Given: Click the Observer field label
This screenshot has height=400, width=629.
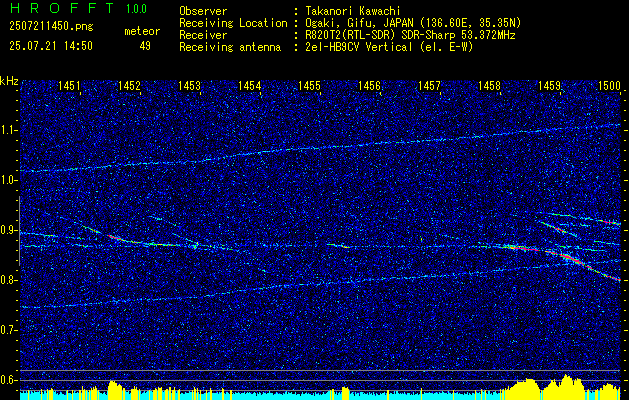Looking at the screenshot, I should coord(203,11).
